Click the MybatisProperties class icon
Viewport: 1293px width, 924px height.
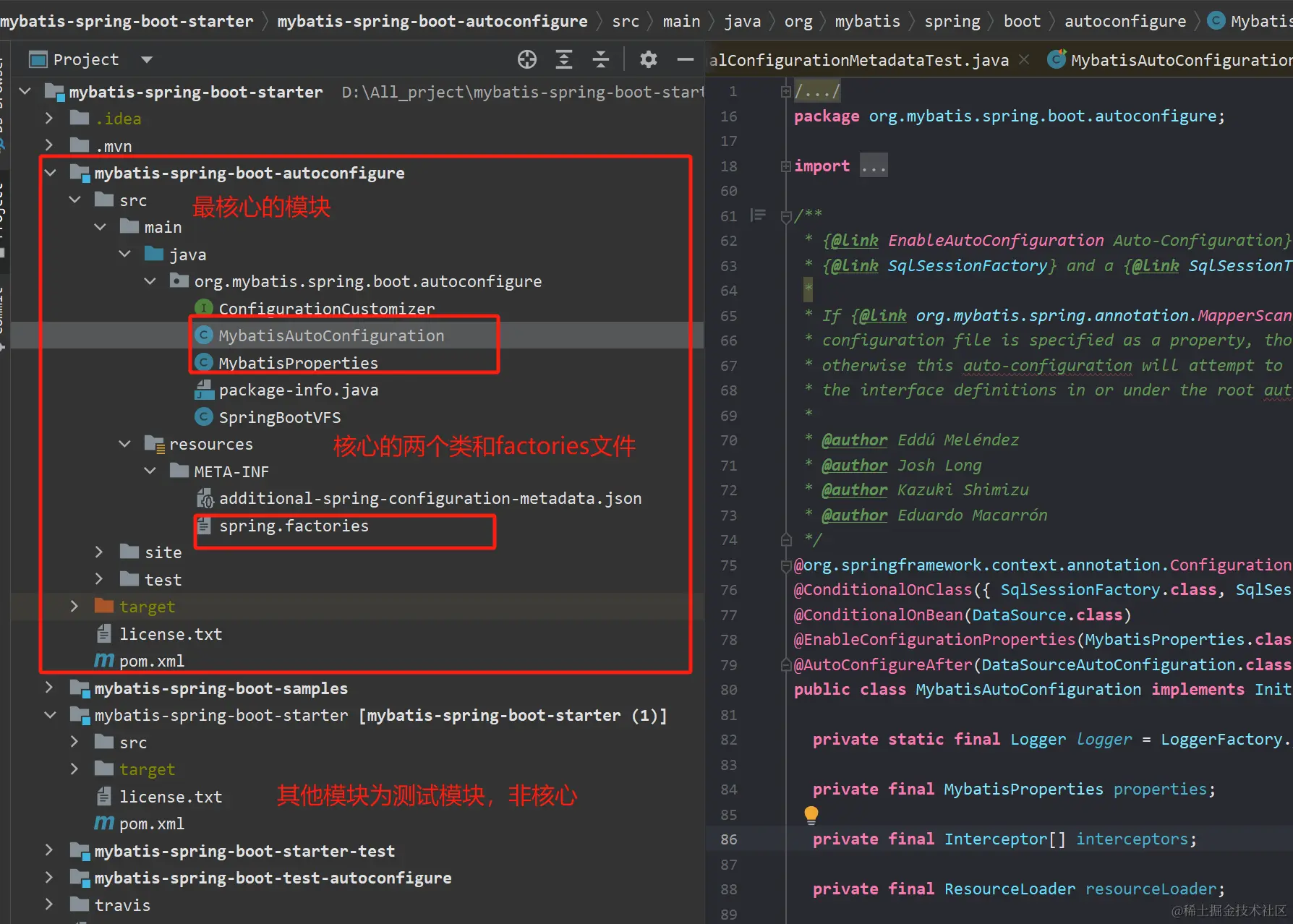pos(204,363)
